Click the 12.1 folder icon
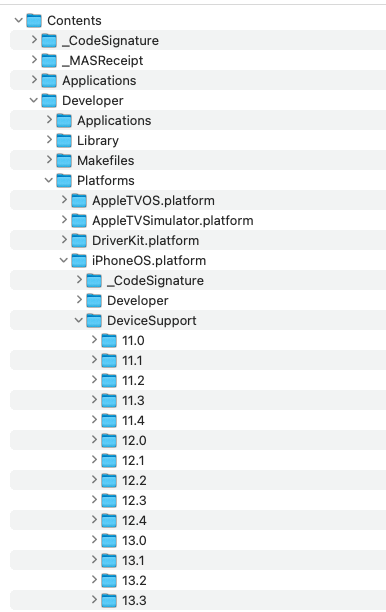This screenshot has width=386, height=612. coord(109,461)
